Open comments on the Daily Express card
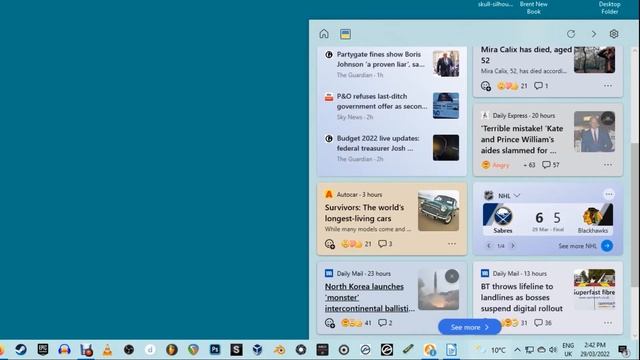The image size is (640, 360). point(551,165)
